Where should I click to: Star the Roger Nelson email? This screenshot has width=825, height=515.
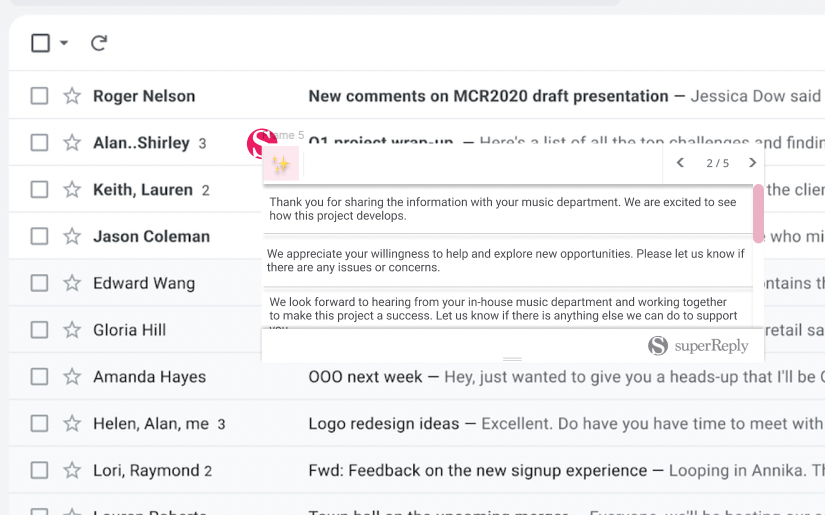(72, 96)
